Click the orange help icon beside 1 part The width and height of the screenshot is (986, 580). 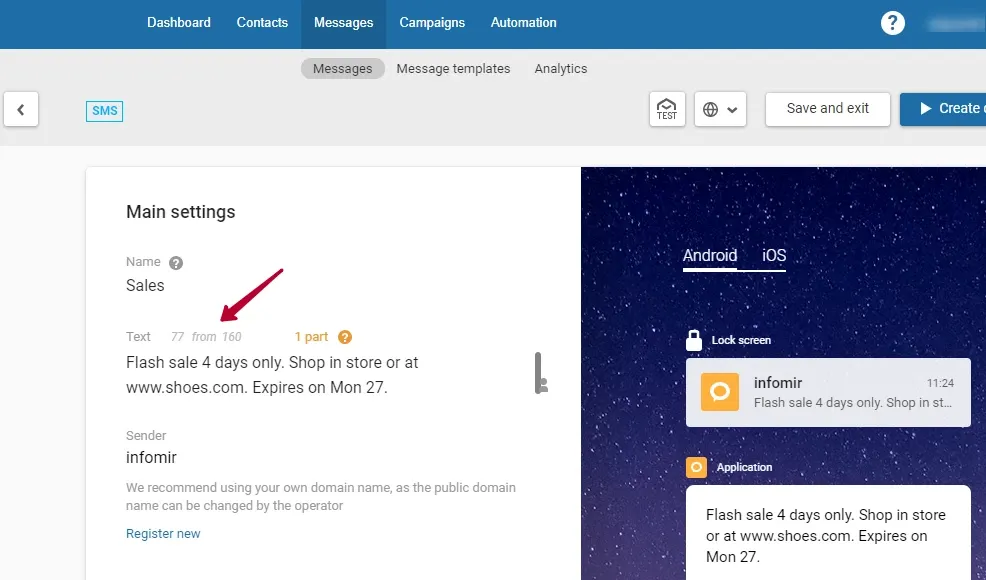[x=345, y=337]
